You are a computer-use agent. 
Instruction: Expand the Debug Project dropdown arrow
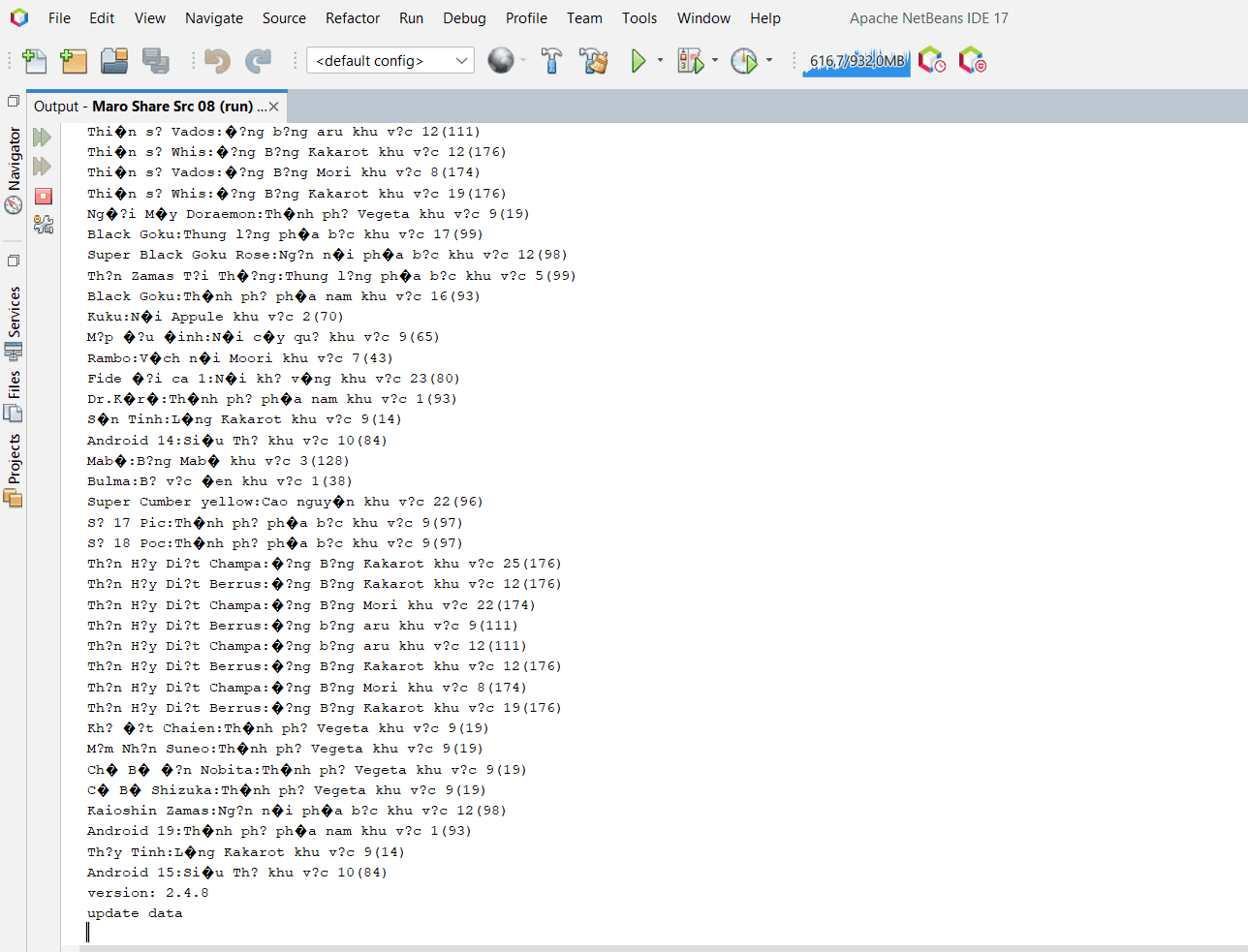pyautogui.click(x=715, y=61)
